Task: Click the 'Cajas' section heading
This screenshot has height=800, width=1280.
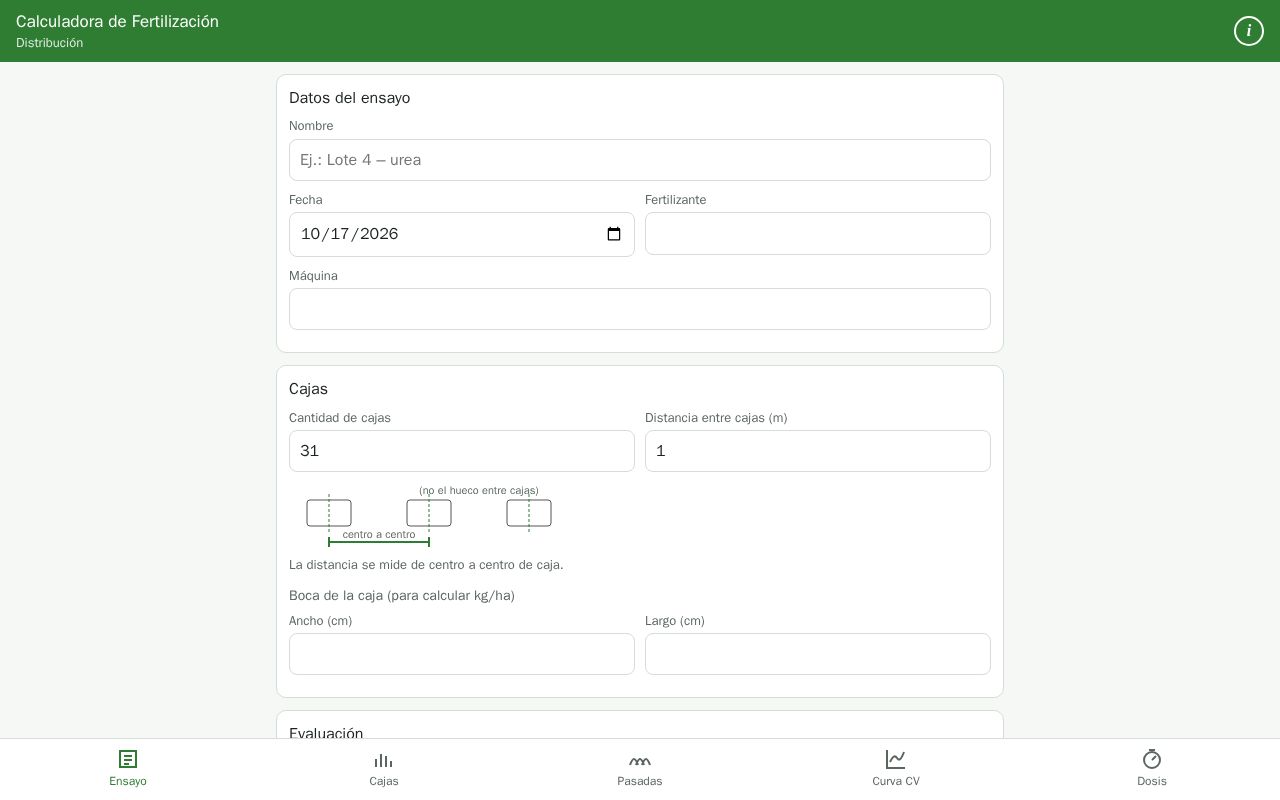Action: click(x=308, y=389)
